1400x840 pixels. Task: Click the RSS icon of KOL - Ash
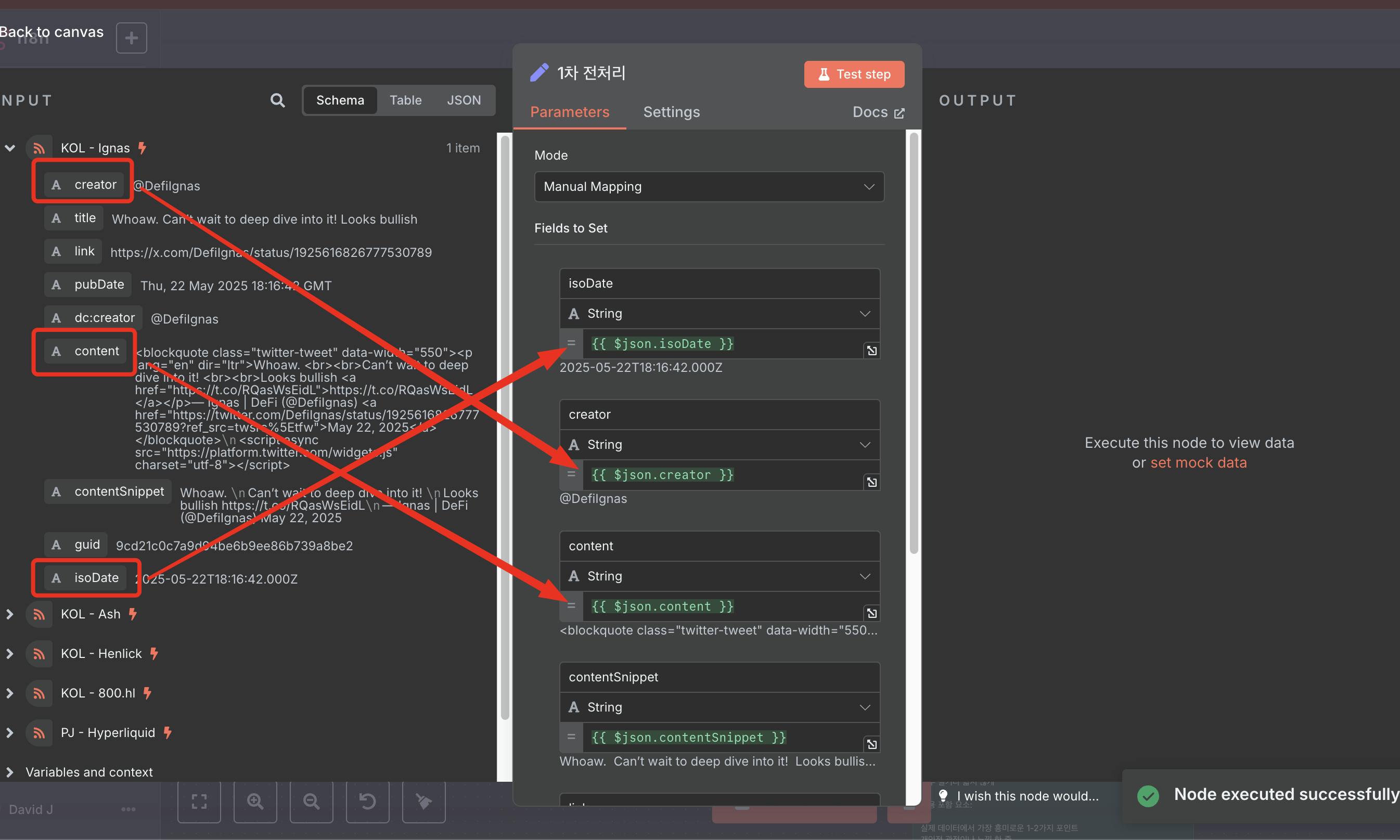(x=38, y=614)
